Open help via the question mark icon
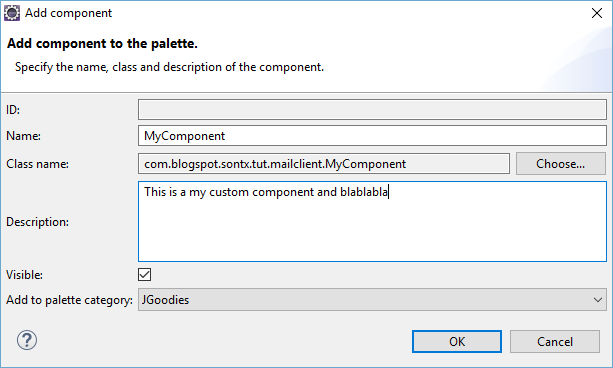 click(27, 340)
